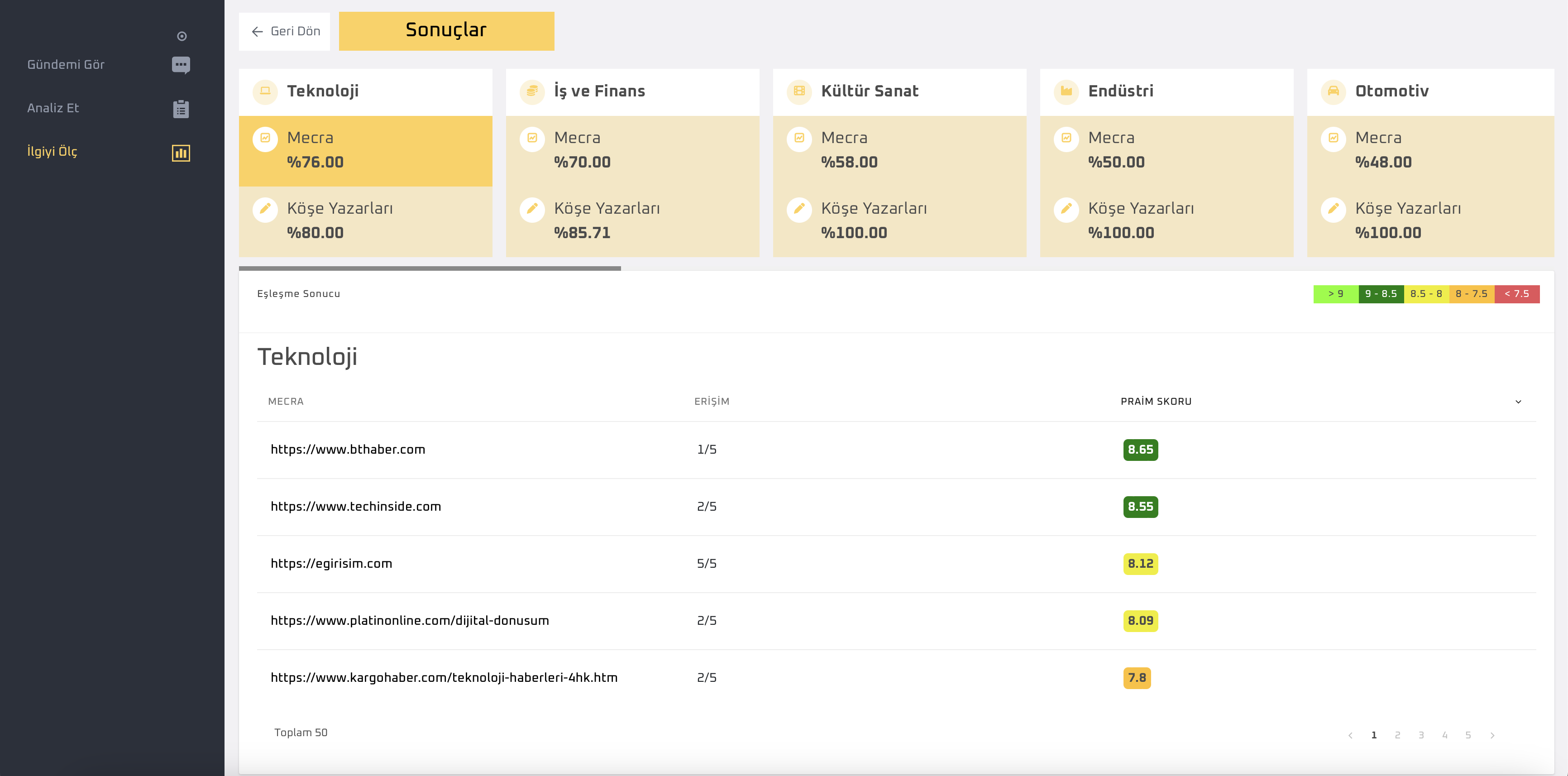The image size is (1568, 776).
Task: Click the İş ve Finans coins icon
Action: coord(532,91)
